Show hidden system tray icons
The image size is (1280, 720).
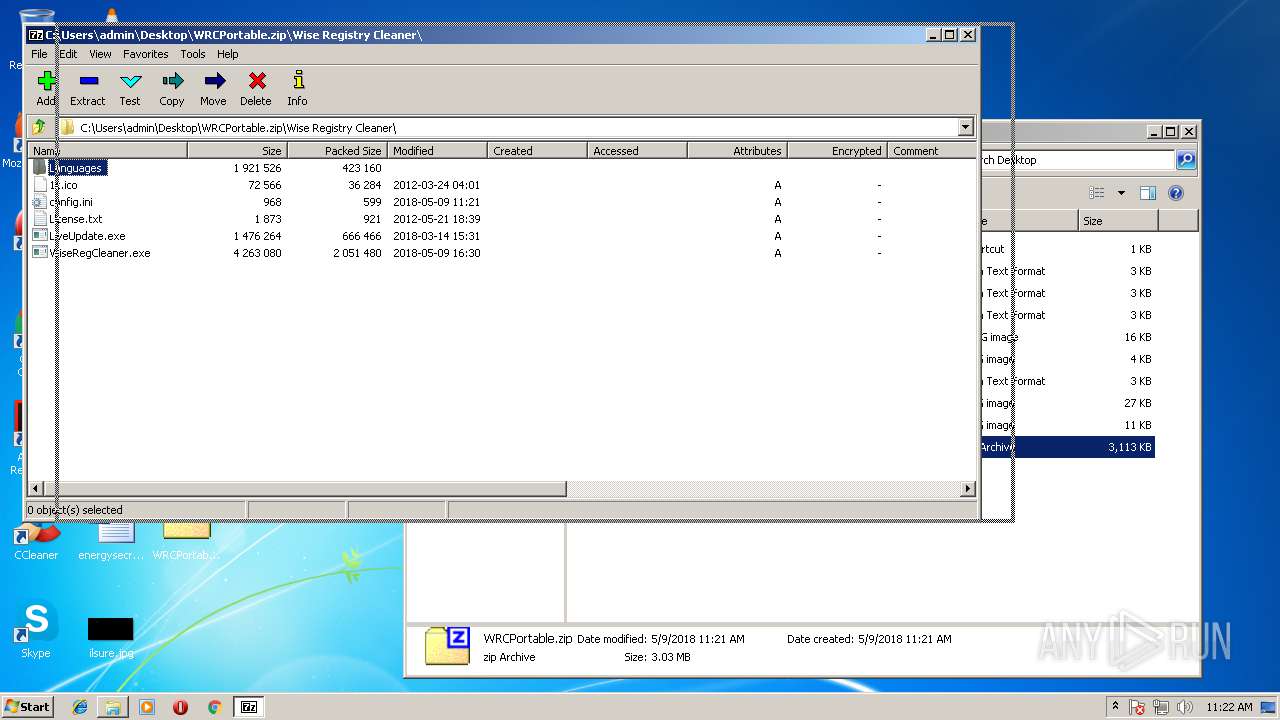pyautogui.click(x=1115, y=707)
